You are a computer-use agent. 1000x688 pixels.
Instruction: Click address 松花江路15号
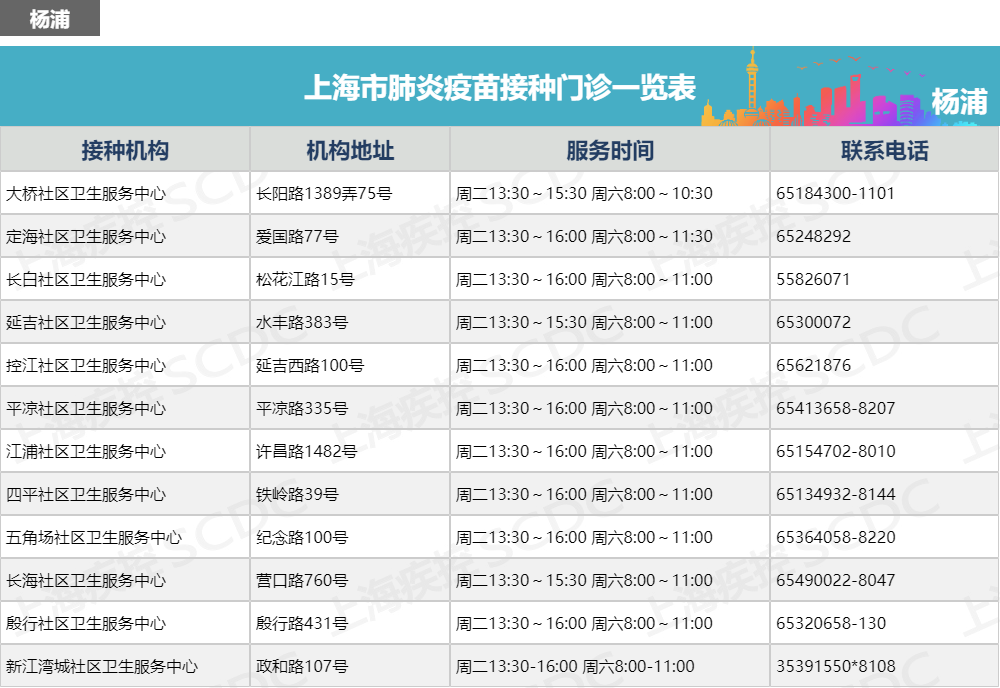305,279
